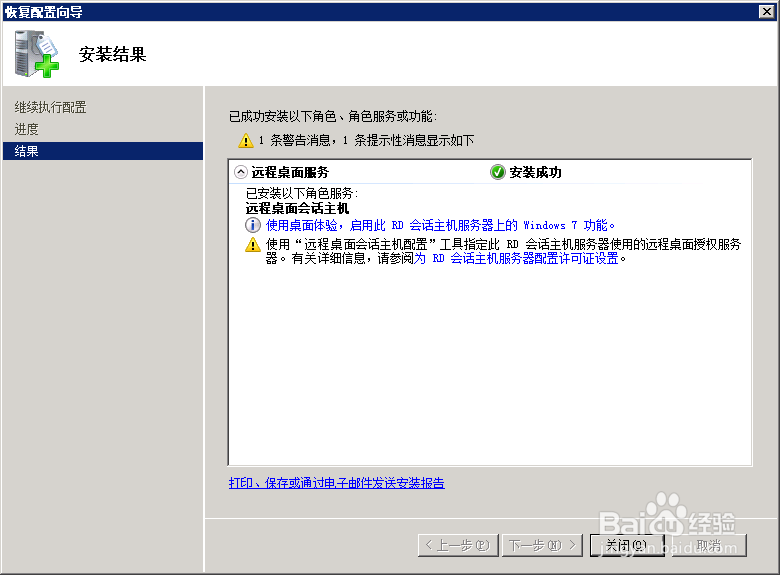Click the 安装成功 status text
Viewport: 780px width, 575px height.
point(535,173)
